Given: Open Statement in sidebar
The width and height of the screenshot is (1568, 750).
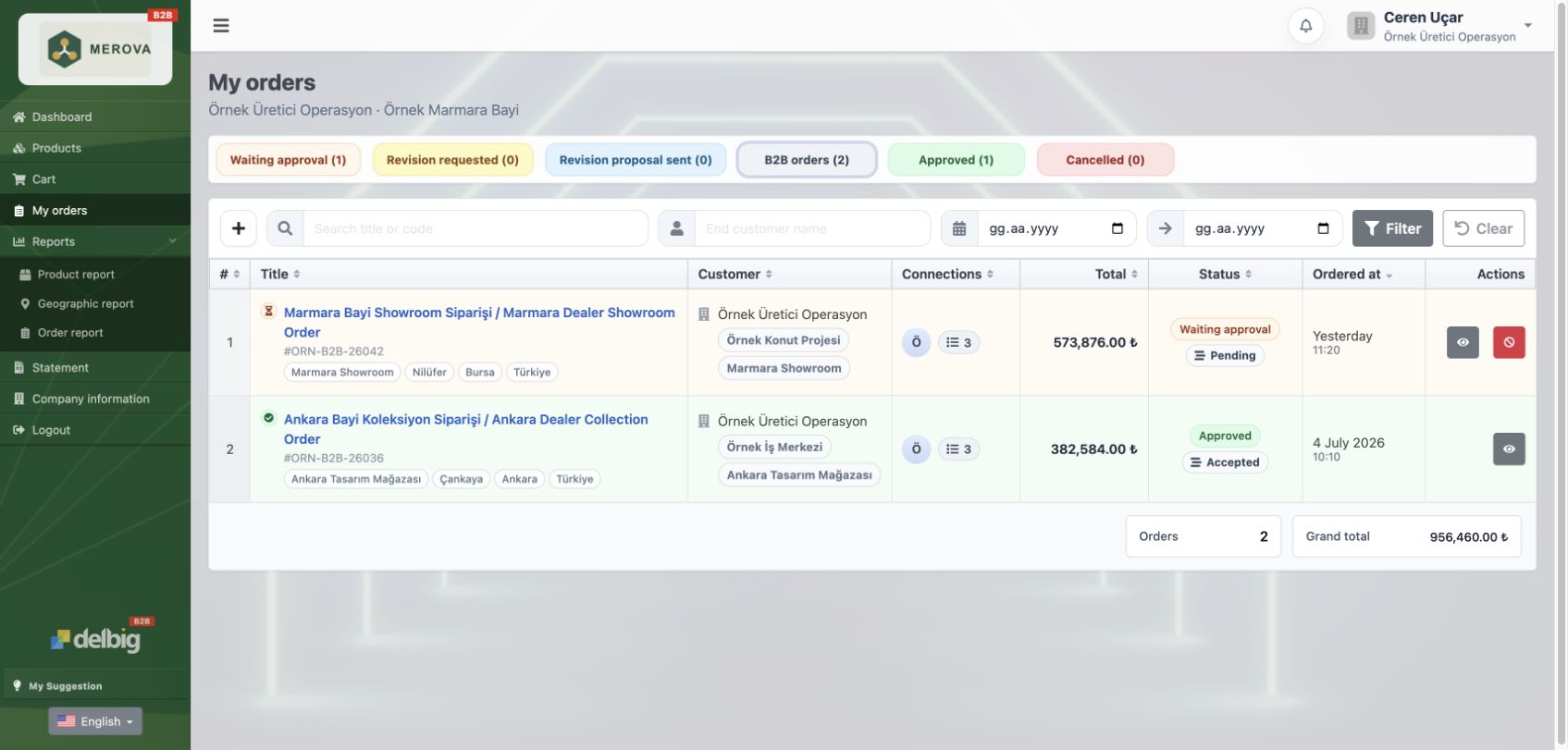Looking at the screenshot, I should click(95, 367).
